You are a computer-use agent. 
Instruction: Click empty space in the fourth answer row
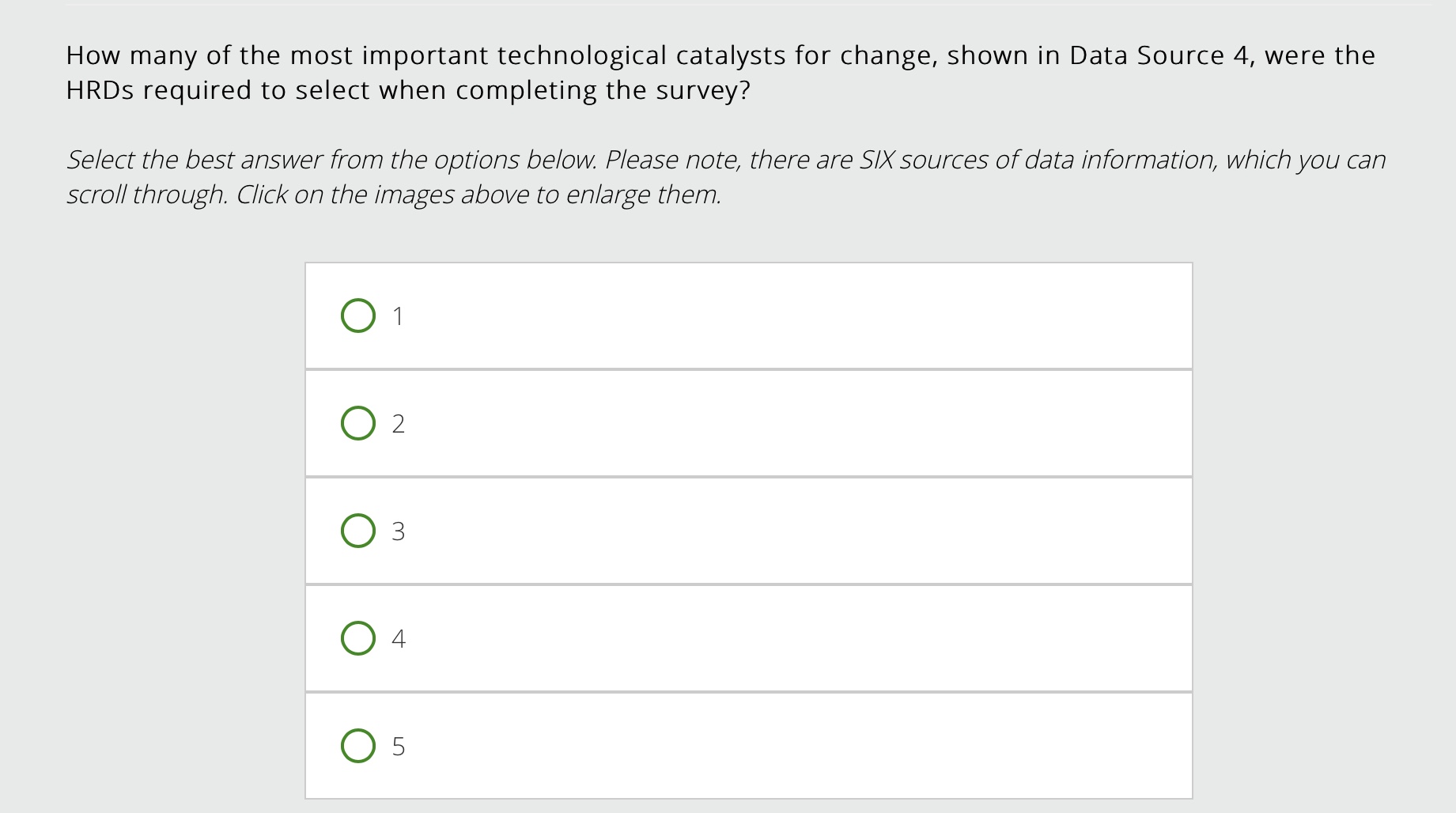coord(791,638)
